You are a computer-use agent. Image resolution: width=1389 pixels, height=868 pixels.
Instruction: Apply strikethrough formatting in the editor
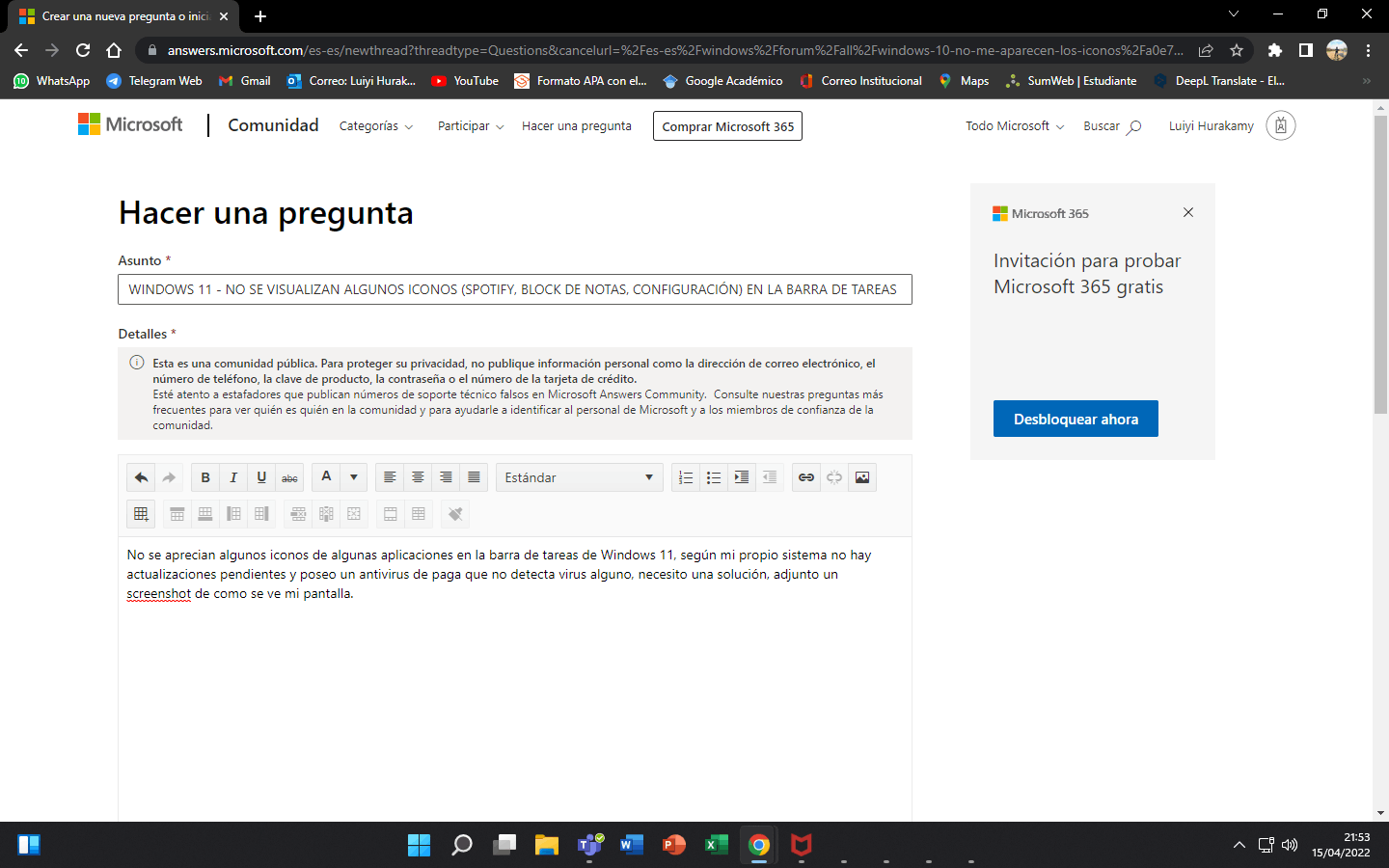click(x=289, y=477)
